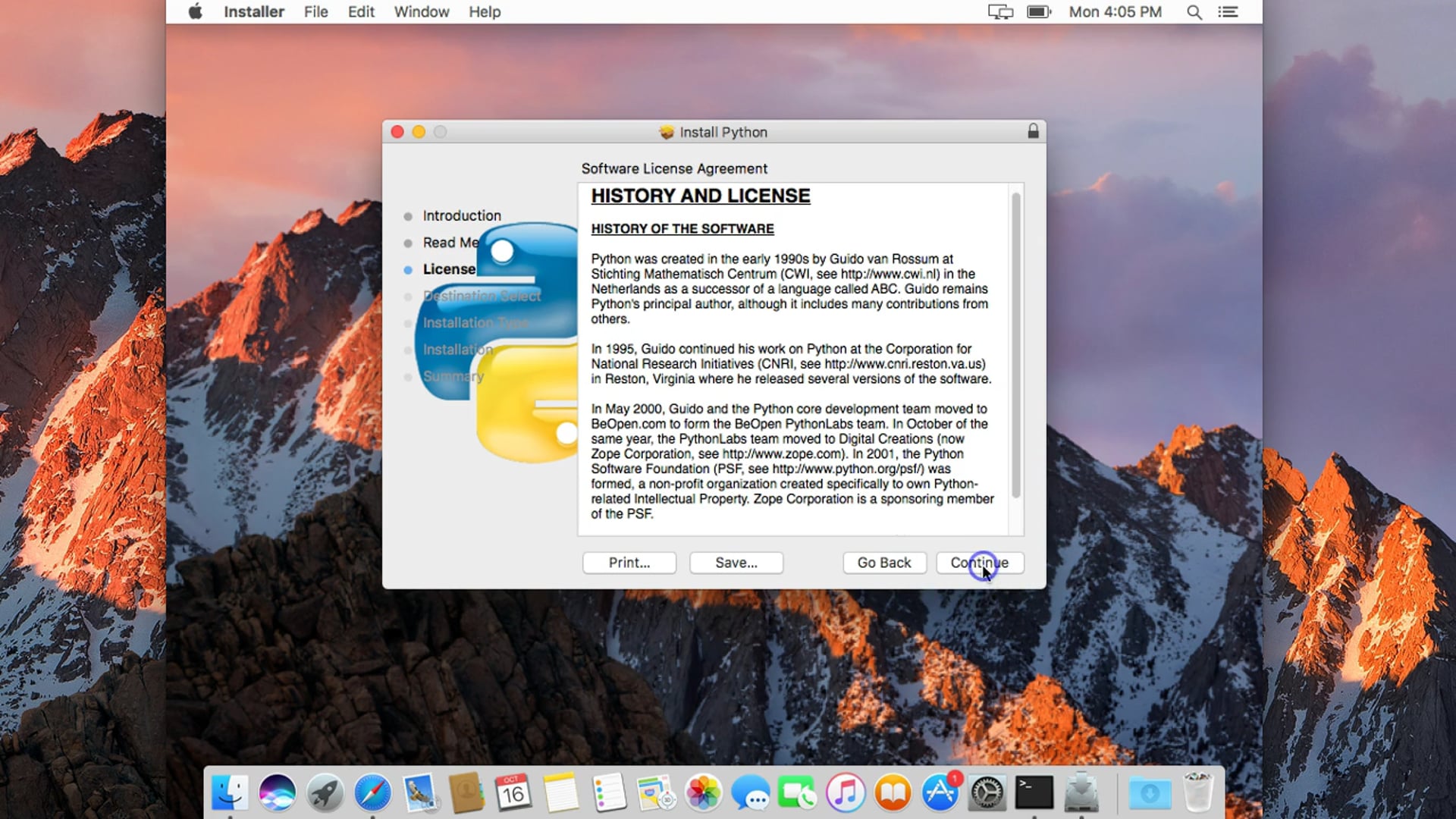Click the Continue button
This screenshot has width=1456, height=819.
point(979,563)
